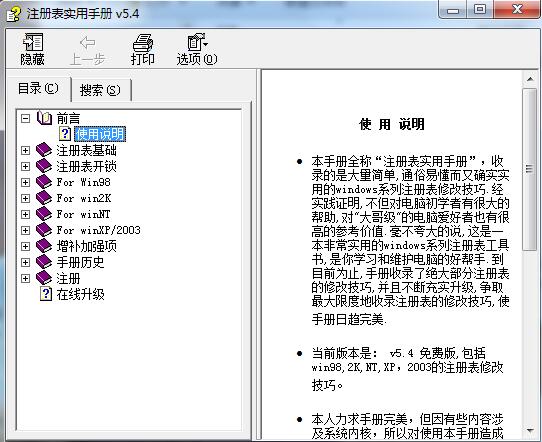Select the For winNT entry
Image resolution: width=542 pixels, height=442 pixels.
[x=83, y=214]
